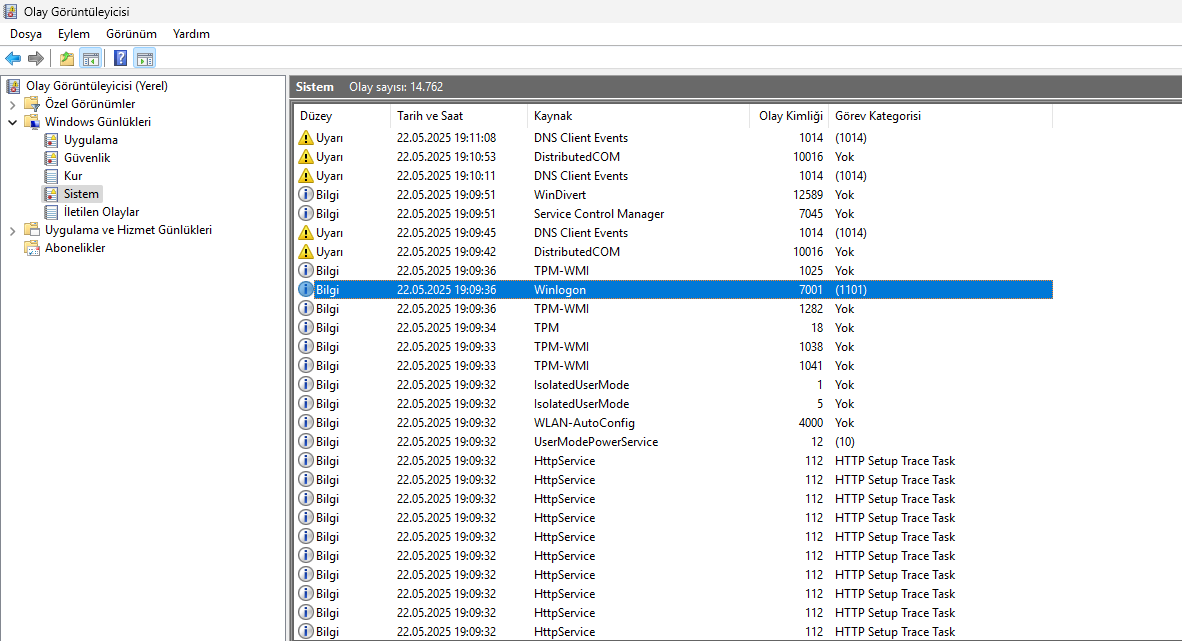Select IsolatedUserMode event with ID 1
The image size is (1182, 641).
[673, 385]
